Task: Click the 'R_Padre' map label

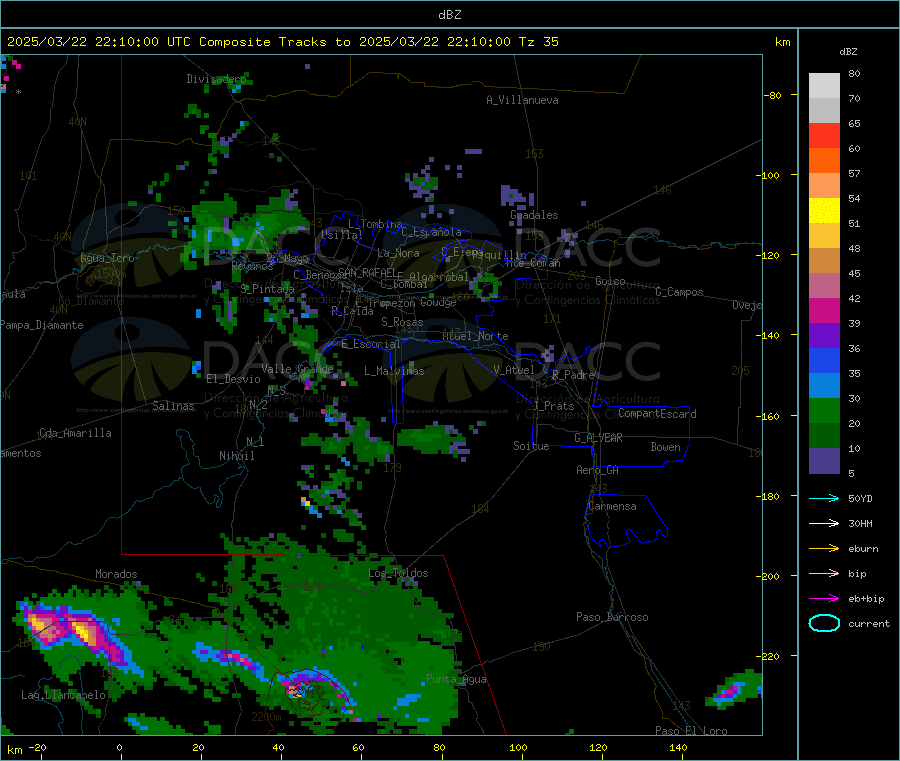Action: [x=573, y=375]
